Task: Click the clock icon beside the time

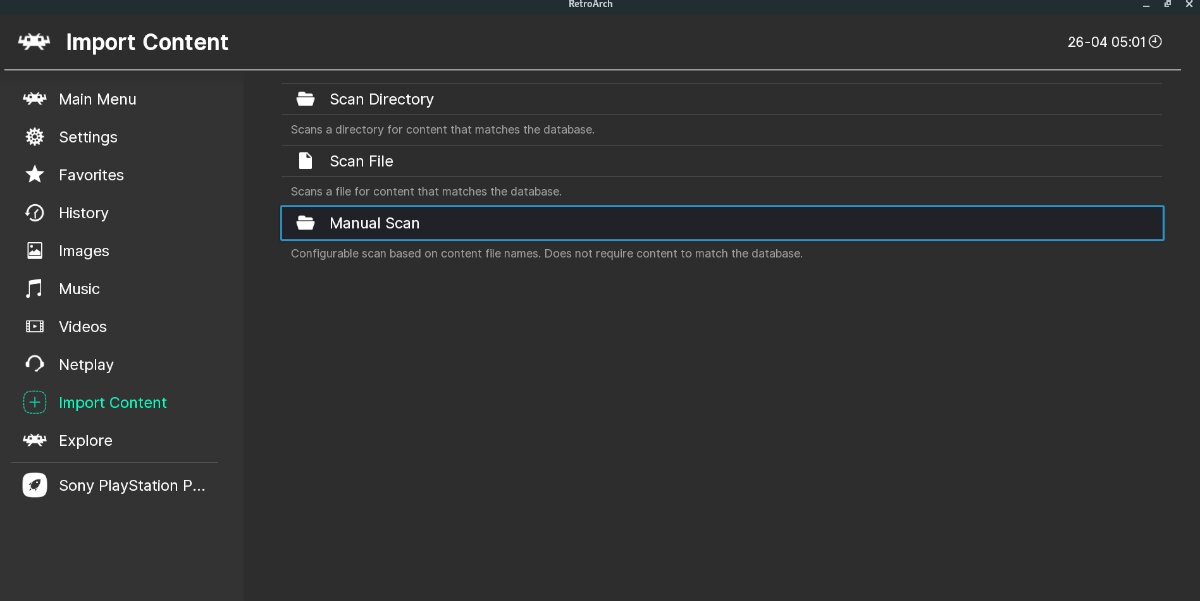Action: pos(1155,42)
